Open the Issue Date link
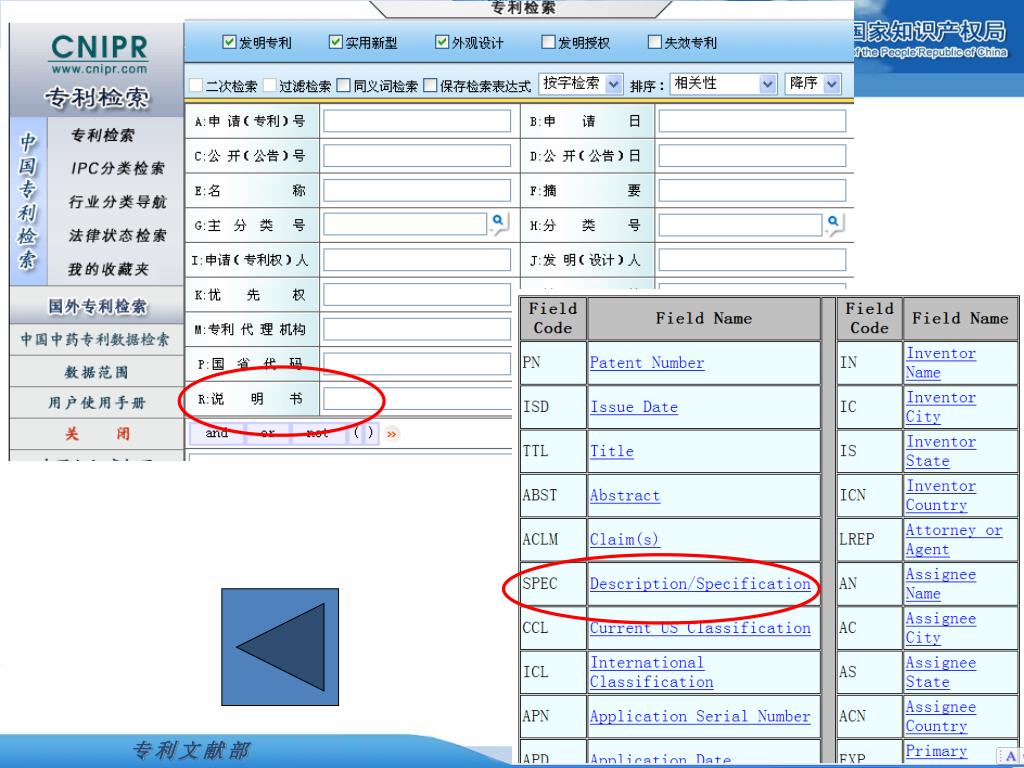Image resolution: width=1024 pixels, height=768 pixels. [x=633, y=407]
